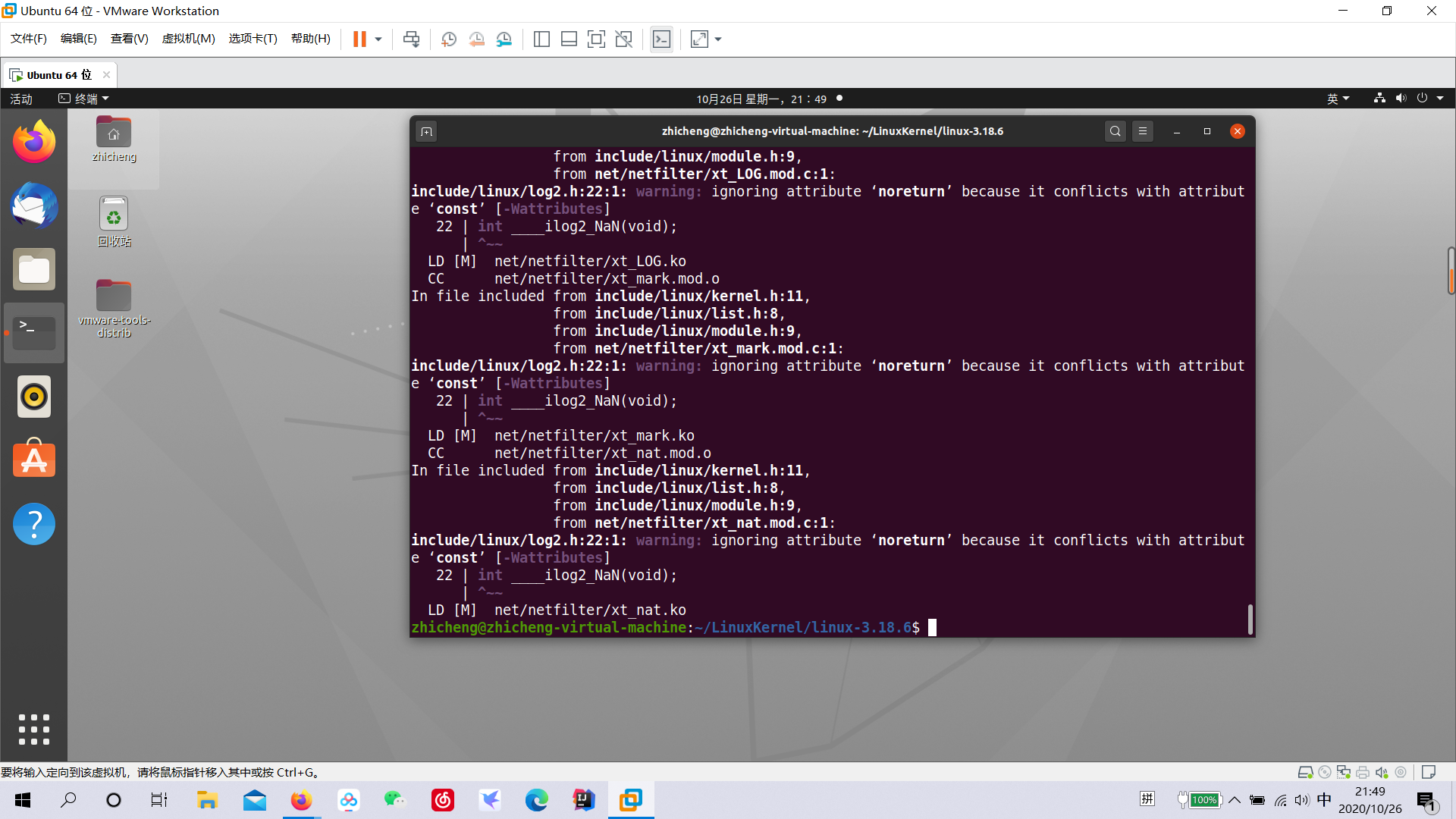Click the Windows taskbar search icon
Image resolution: width=1456 pixels, height=819 pixels.
(x=68, y=800)
